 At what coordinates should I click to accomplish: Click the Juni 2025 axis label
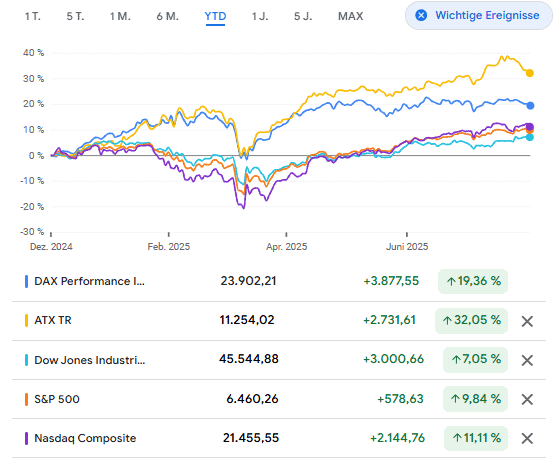coord(407,247)
